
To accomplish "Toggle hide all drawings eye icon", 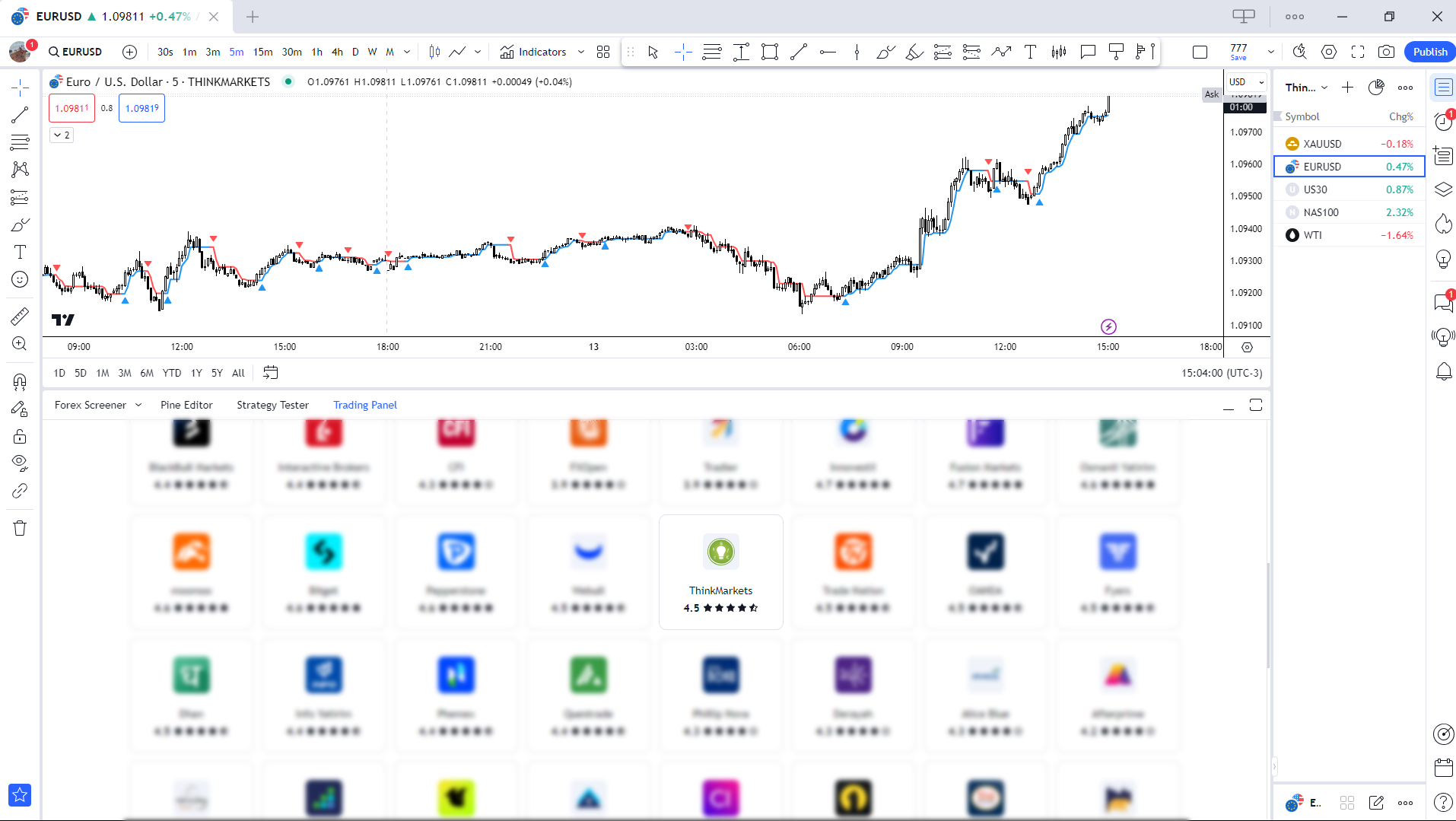I will [20, 463].
